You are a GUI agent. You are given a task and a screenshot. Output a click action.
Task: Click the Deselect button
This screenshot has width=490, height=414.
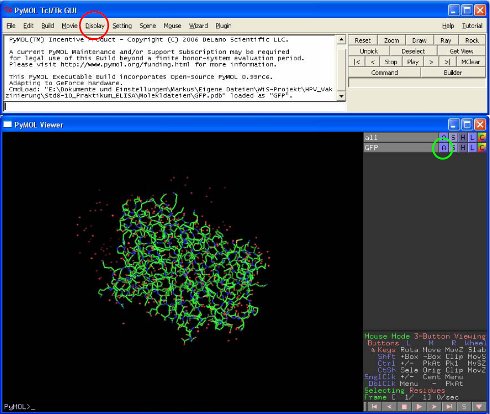pyautogui.click(x=413, y=51)
